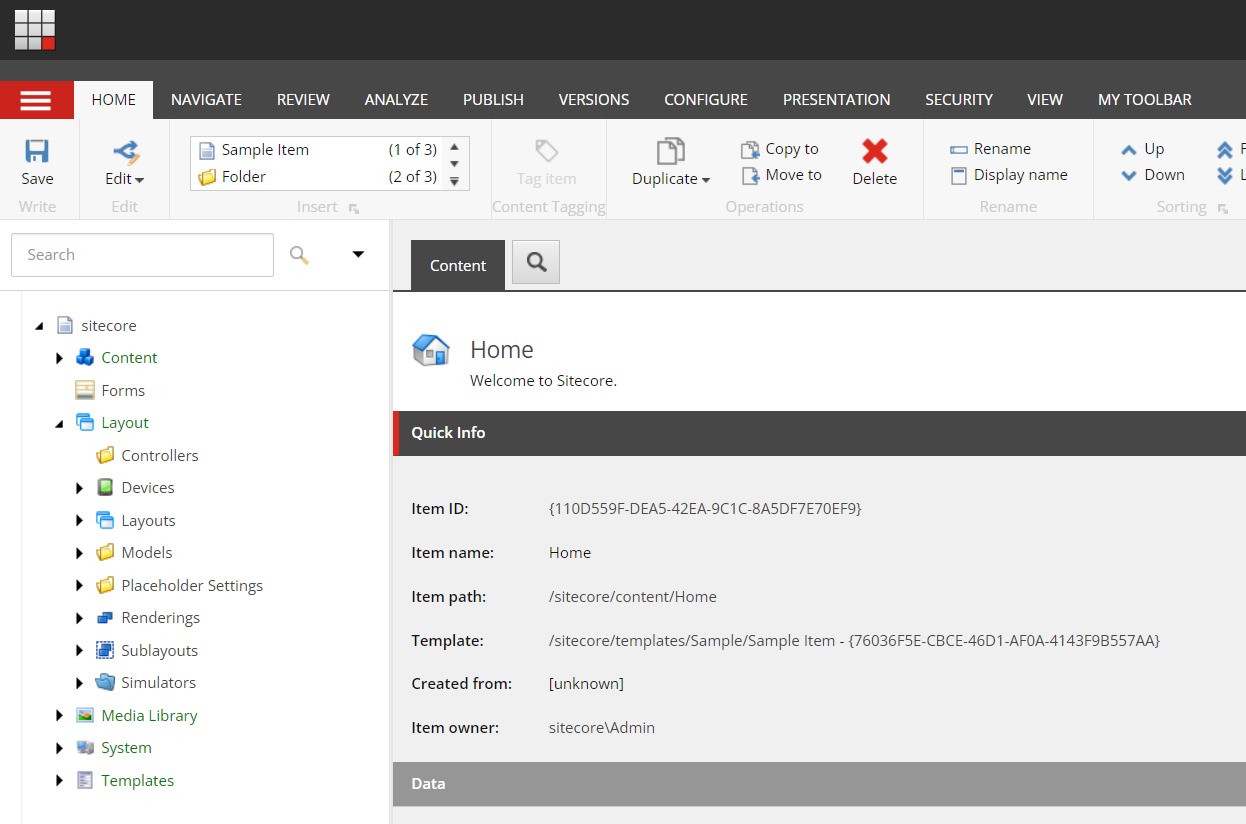Switch to the ANALYZE ribbon tab

396,100
